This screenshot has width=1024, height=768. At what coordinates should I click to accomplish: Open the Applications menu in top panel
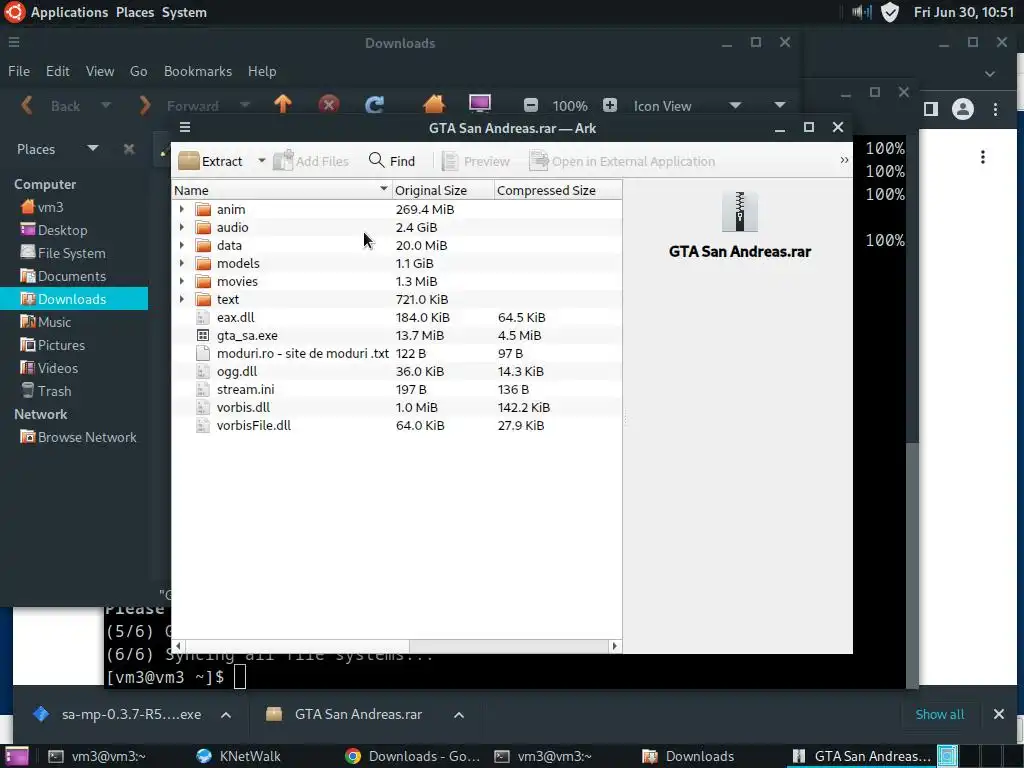pyautogui.click(x=69, y=12)
